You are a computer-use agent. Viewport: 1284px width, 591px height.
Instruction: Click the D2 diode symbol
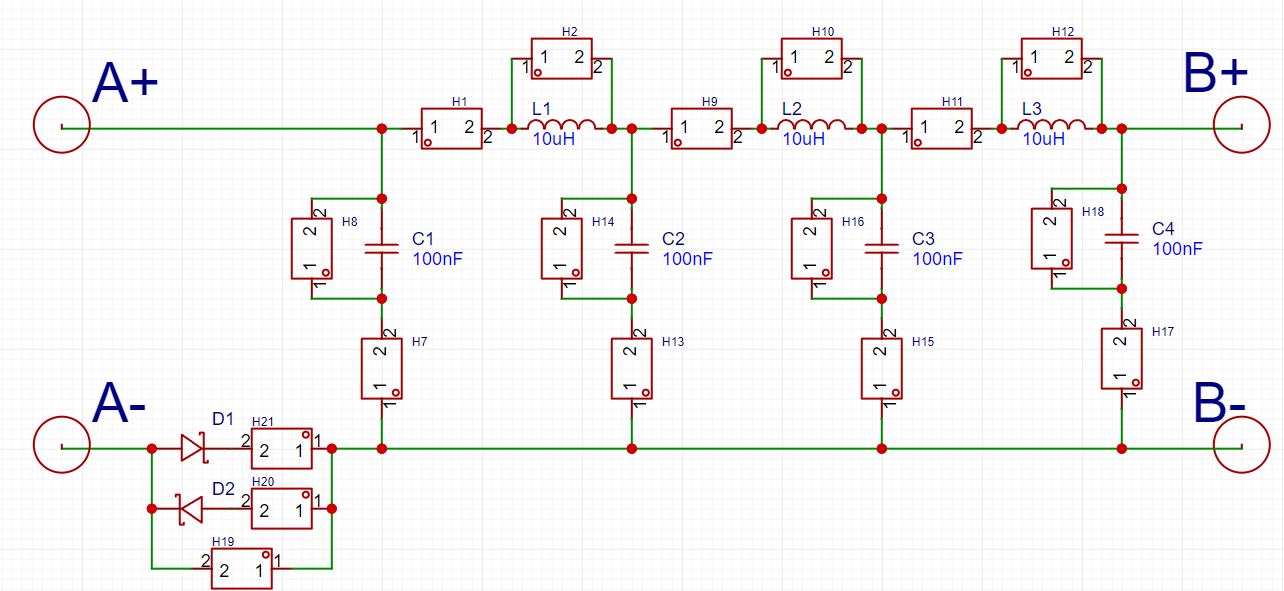pos(190,508)
